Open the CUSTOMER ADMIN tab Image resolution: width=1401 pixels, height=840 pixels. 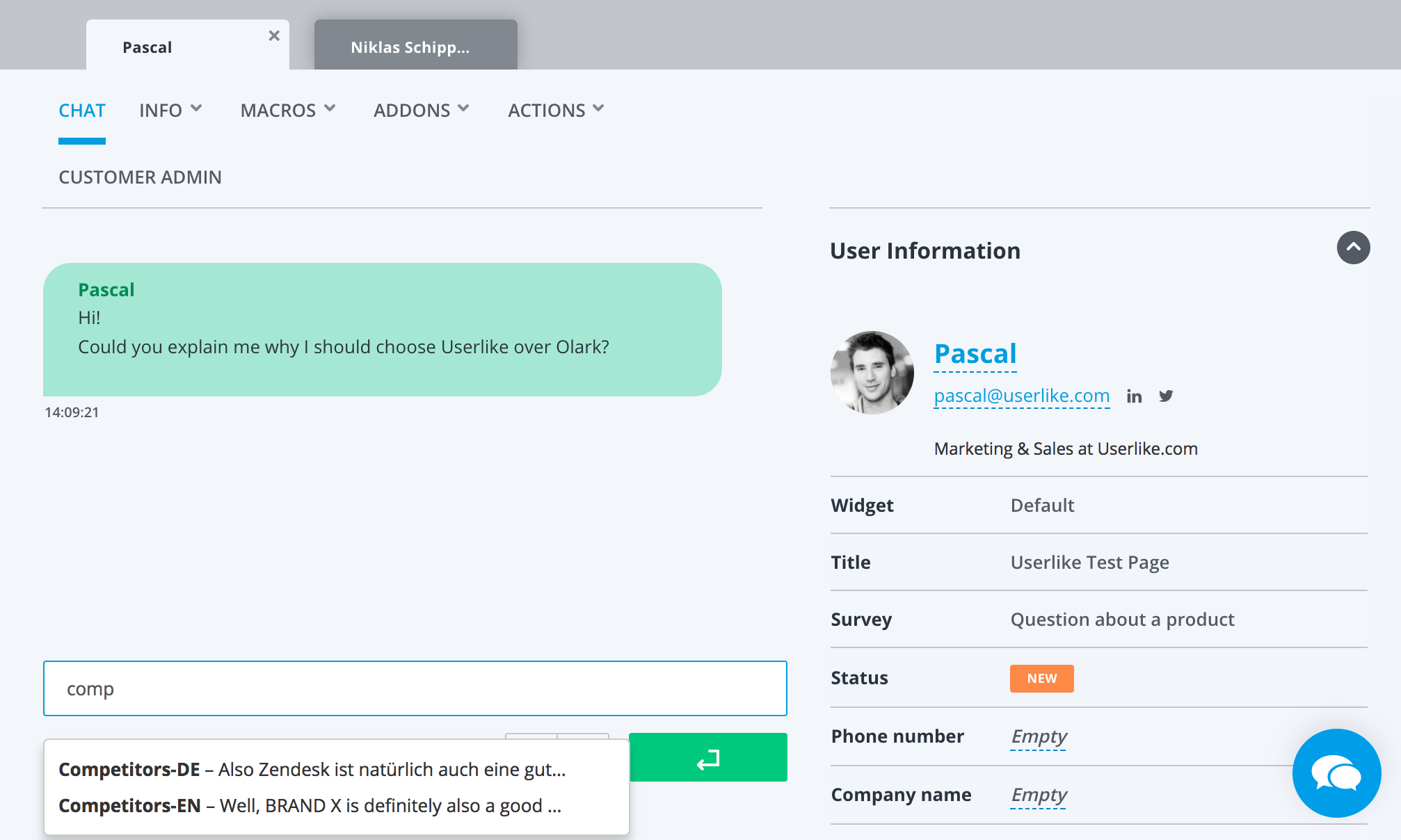click(x=140, y=177)
